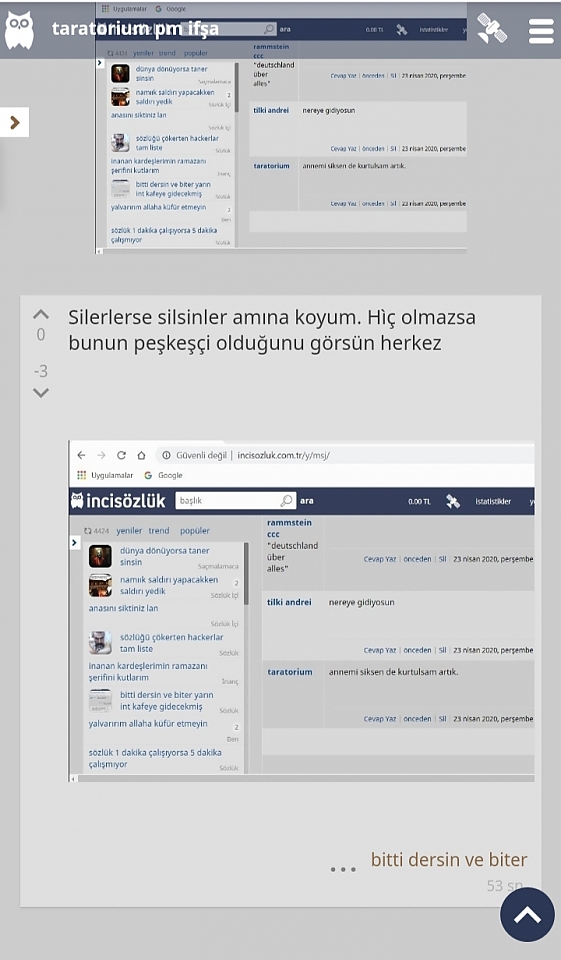
Task: Click the başlık search field in screenshot
Action: point(235,501)
